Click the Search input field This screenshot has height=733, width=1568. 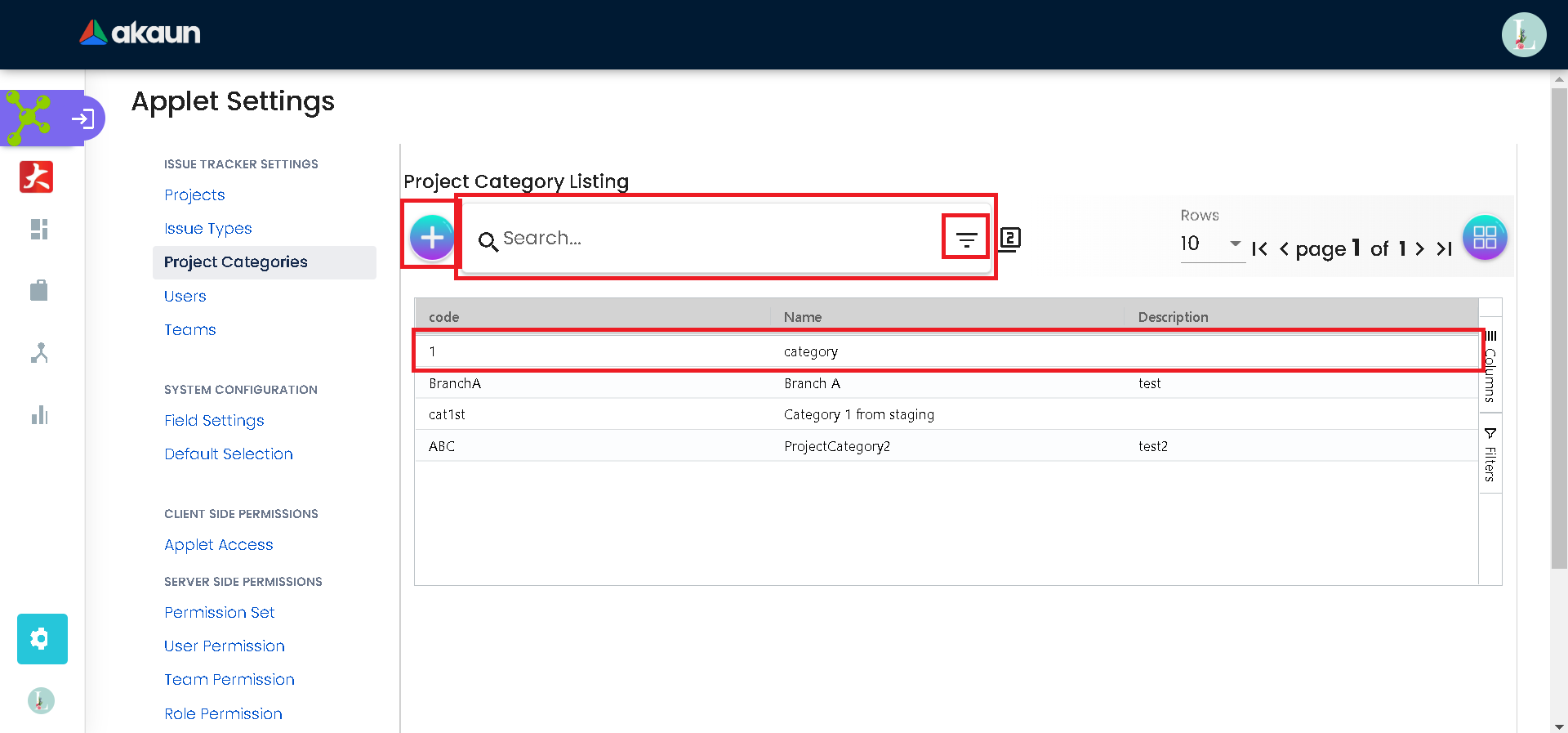tap(719, 239)
